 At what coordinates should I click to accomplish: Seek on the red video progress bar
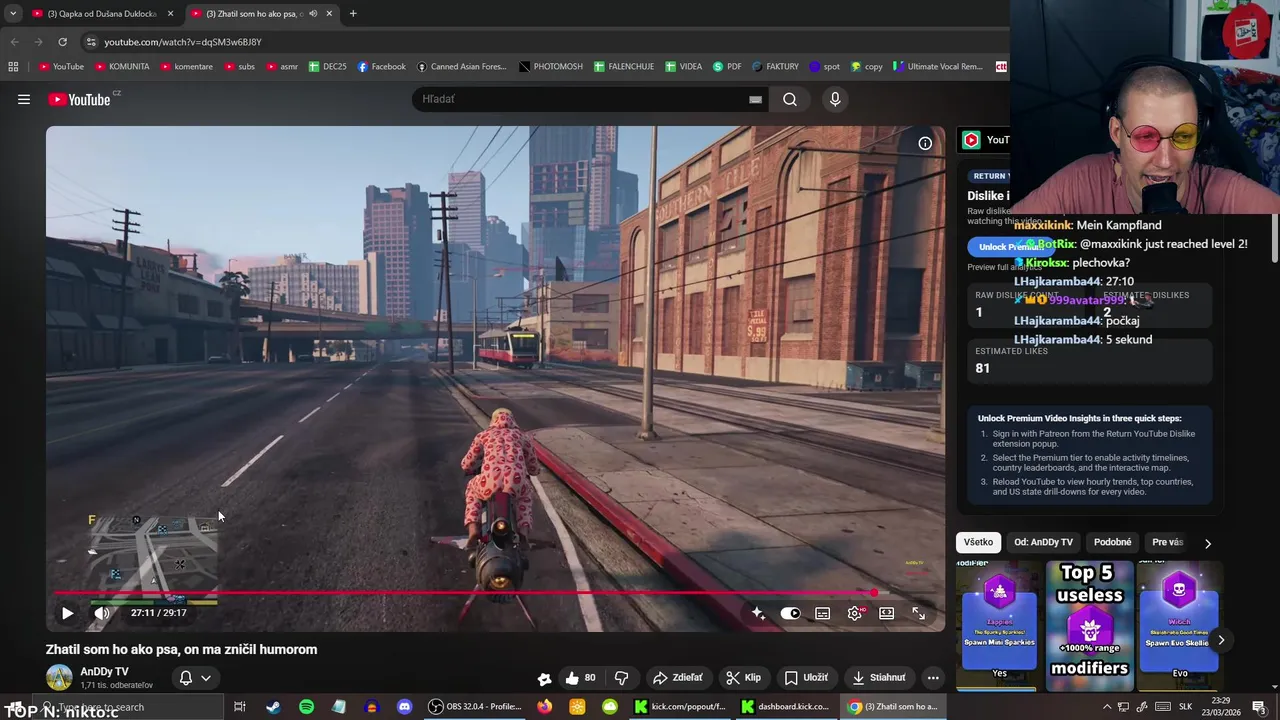(495, 593)
